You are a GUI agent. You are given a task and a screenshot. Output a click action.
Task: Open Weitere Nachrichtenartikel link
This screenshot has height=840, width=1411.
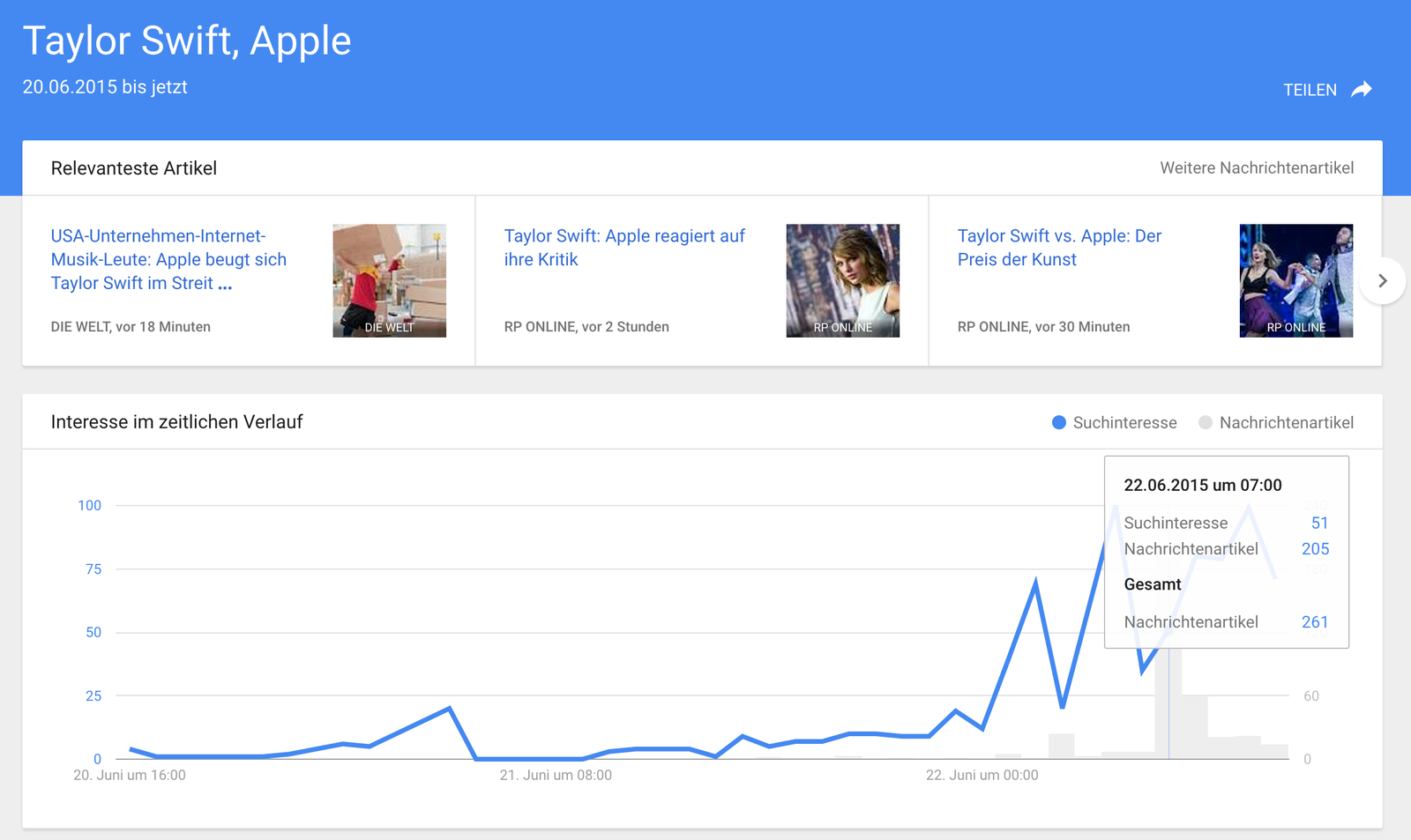[1256, 167]
